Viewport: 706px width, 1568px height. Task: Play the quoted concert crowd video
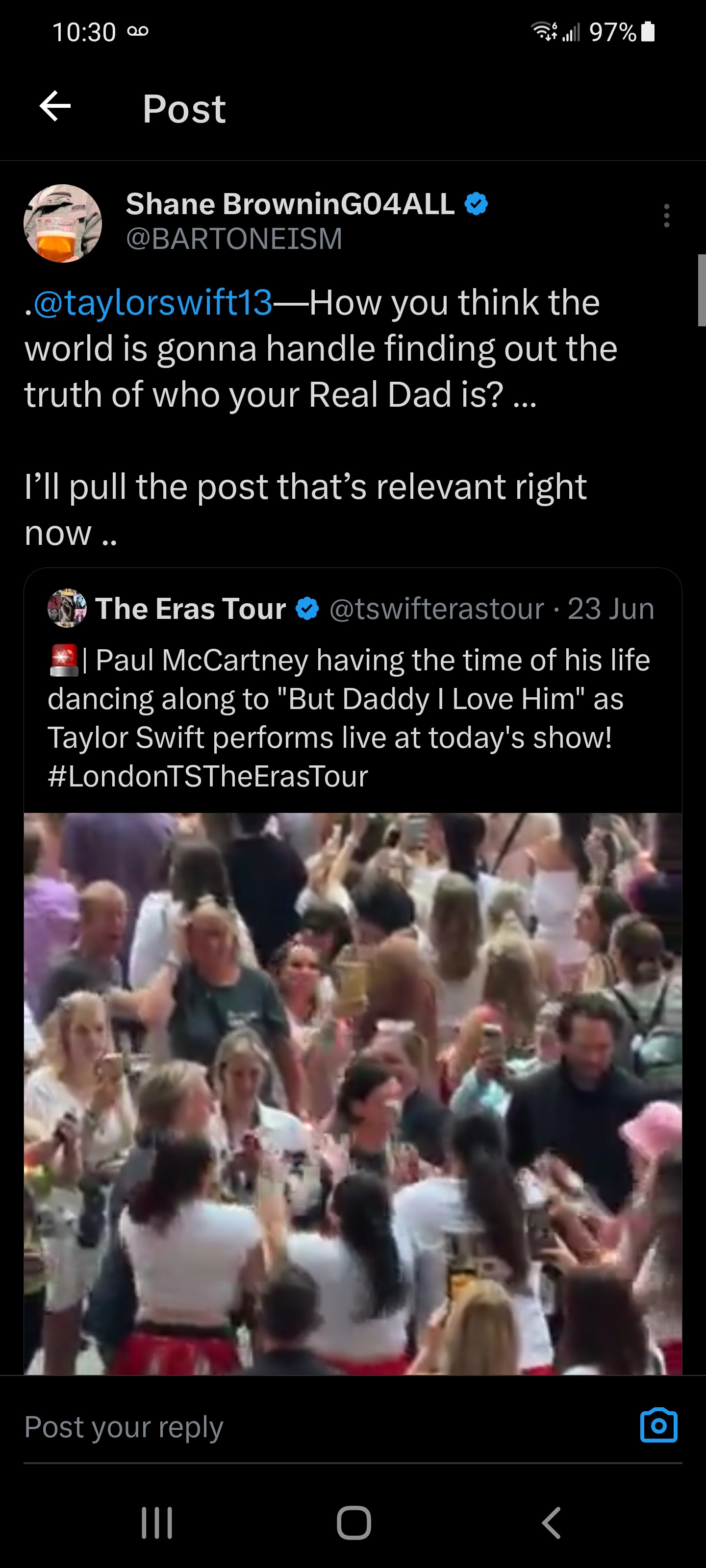click(x=353, y=1093)
